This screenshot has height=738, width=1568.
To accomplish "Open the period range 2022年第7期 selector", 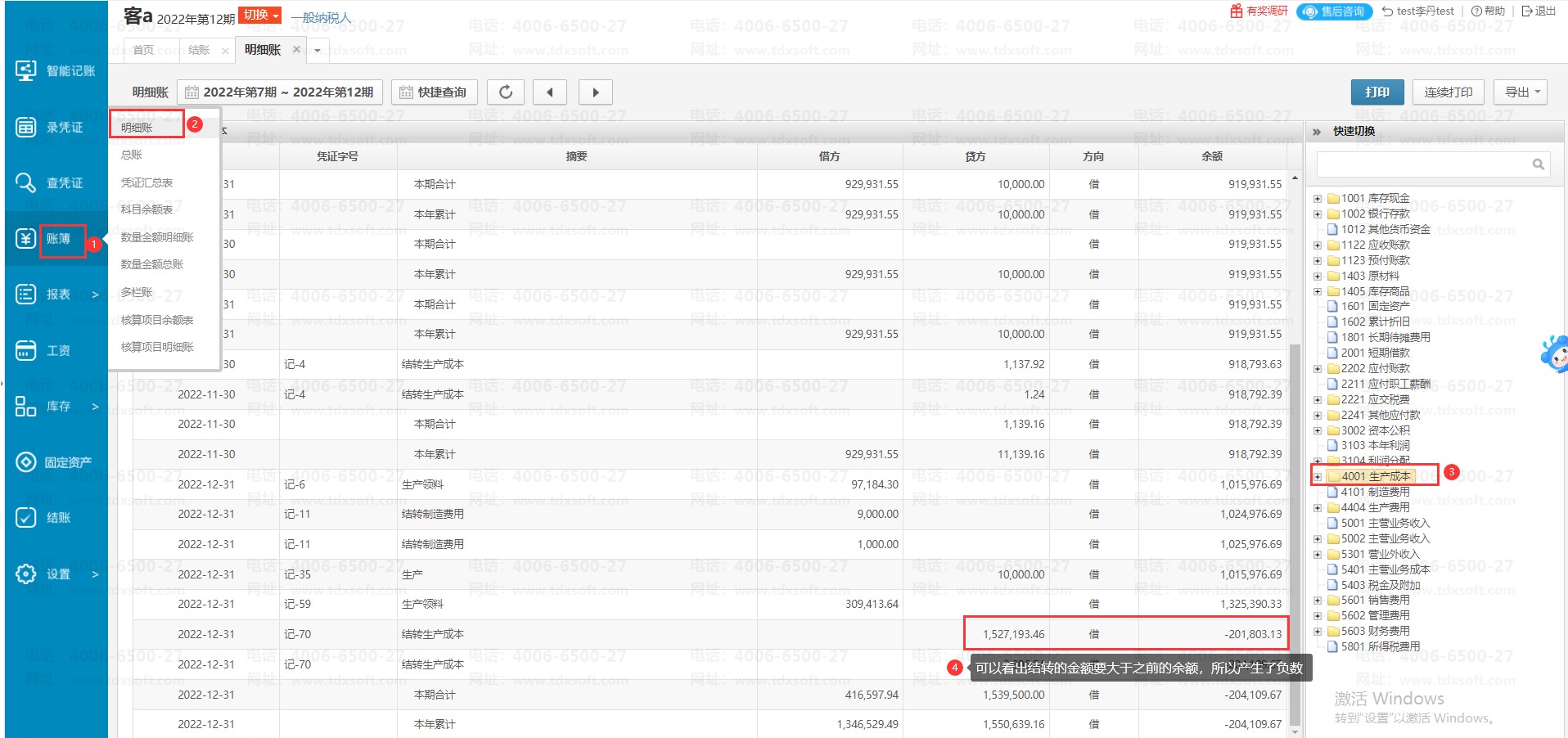I will [x=280, y=92].
